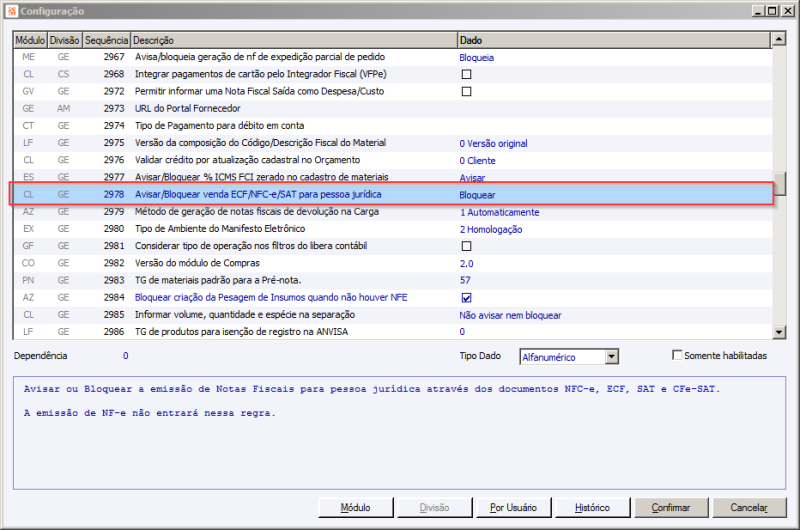Open the Tipo Dado Alfanumérico dropdown

pos(612,357)
